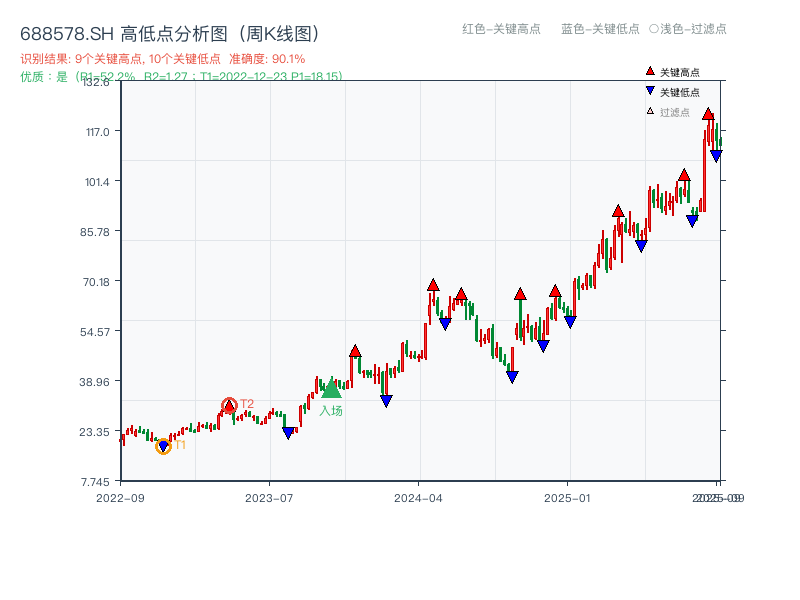Click red triangle icon of 关键高点 legend
This screenshot has width=800, height=600.
pyautogui.click(x=650, y=71)
